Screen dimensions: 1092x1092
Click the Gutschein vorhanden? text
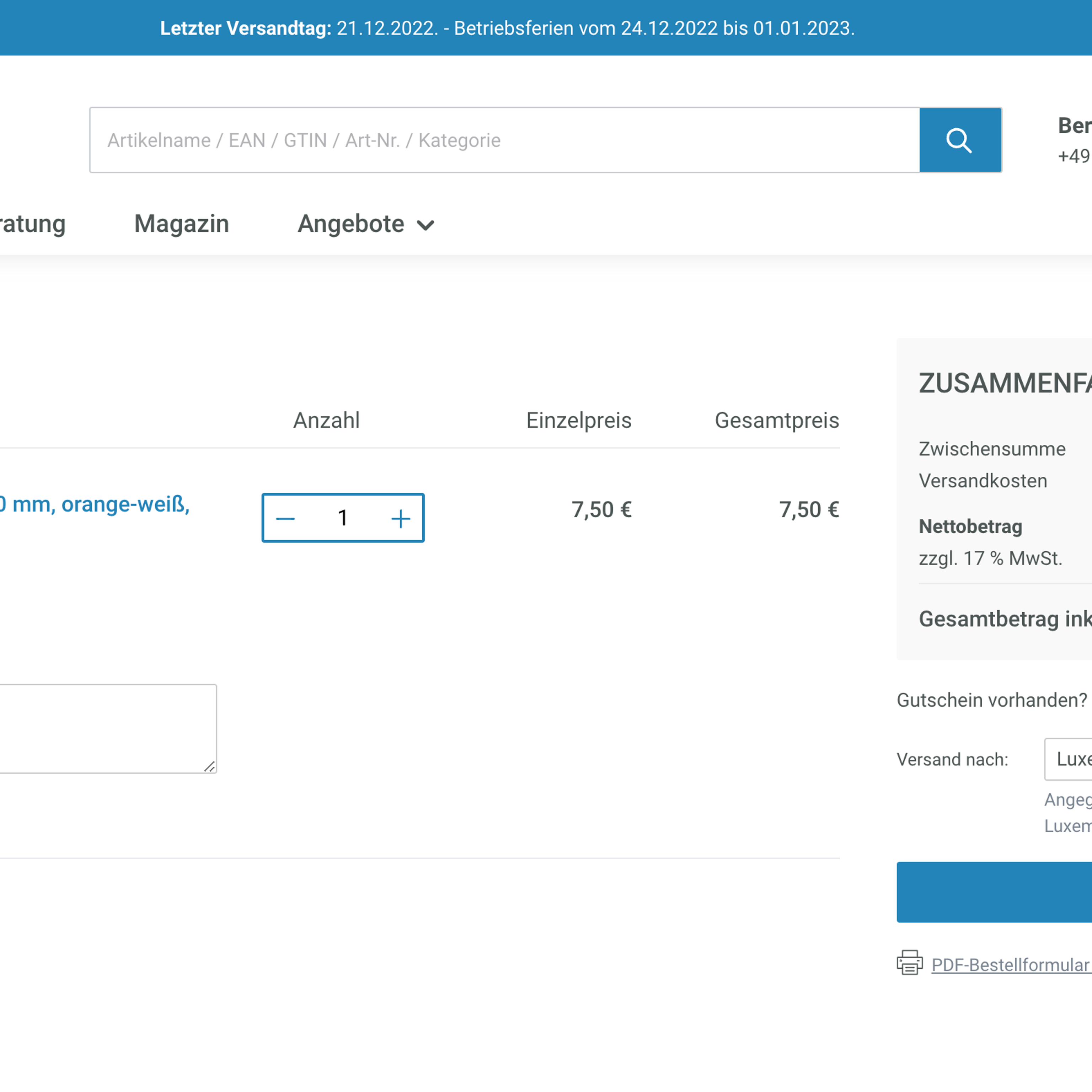991,700
